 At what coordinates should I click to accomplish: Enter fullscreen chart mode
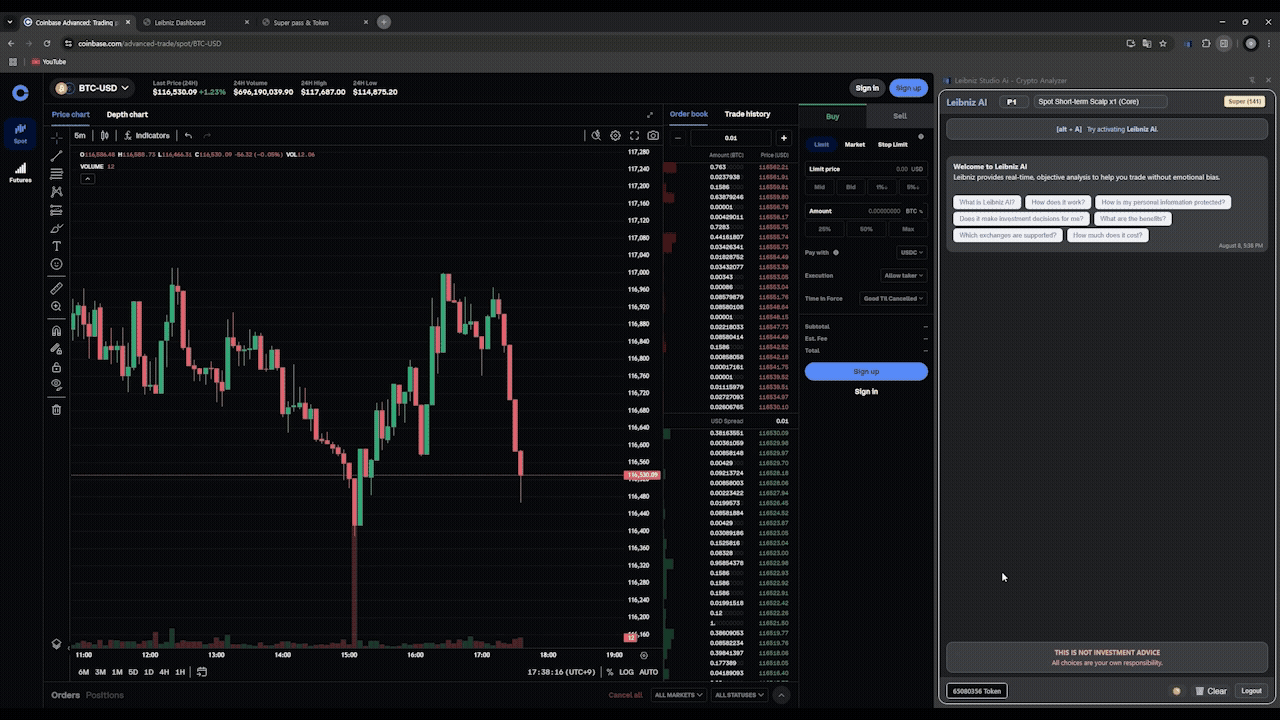pyautogui.click(x=634, y=135)
